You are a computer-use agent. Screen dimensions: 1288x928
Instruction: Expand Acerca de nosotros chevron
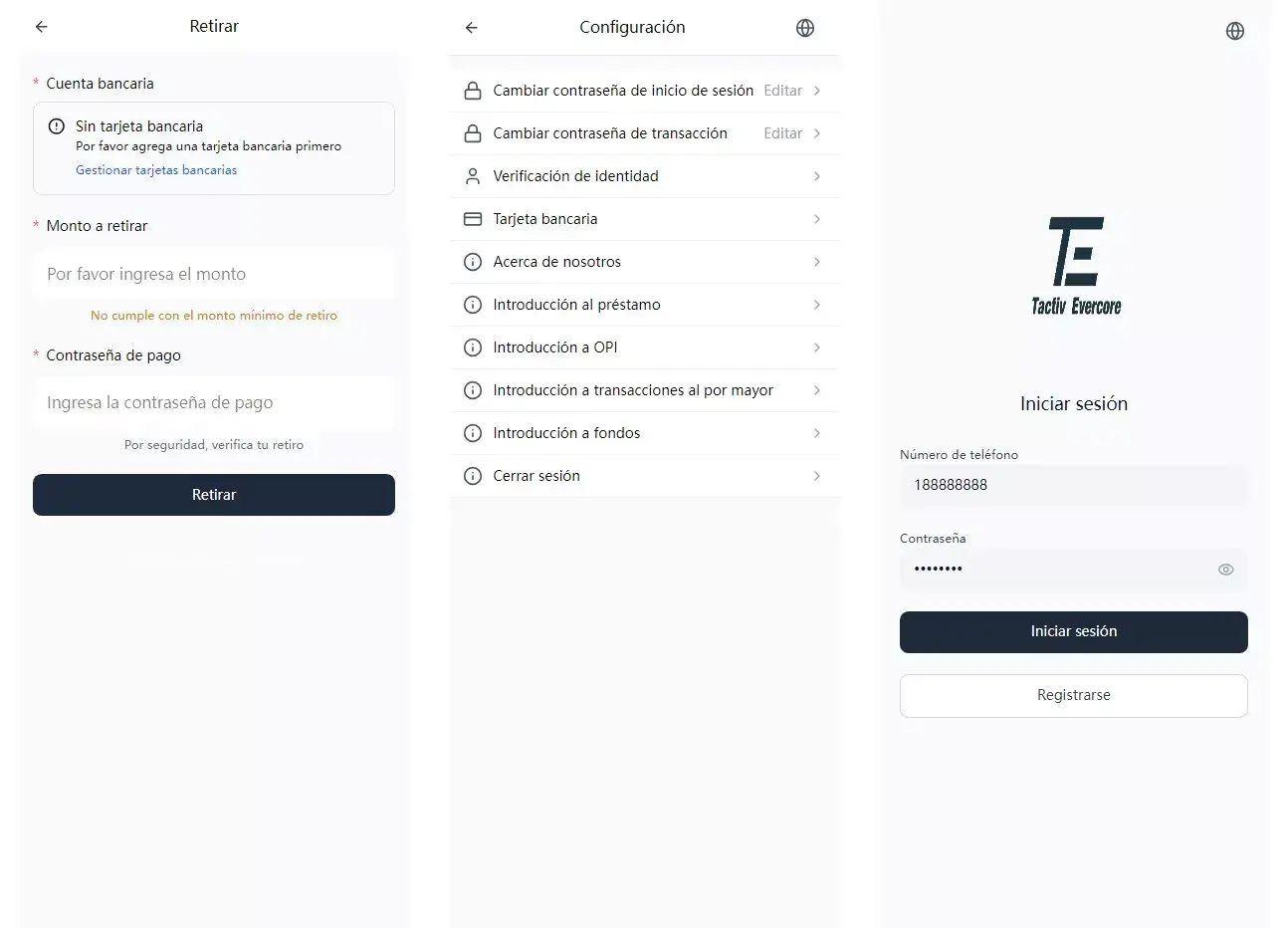pyautogui.click(x=816, y=262)
